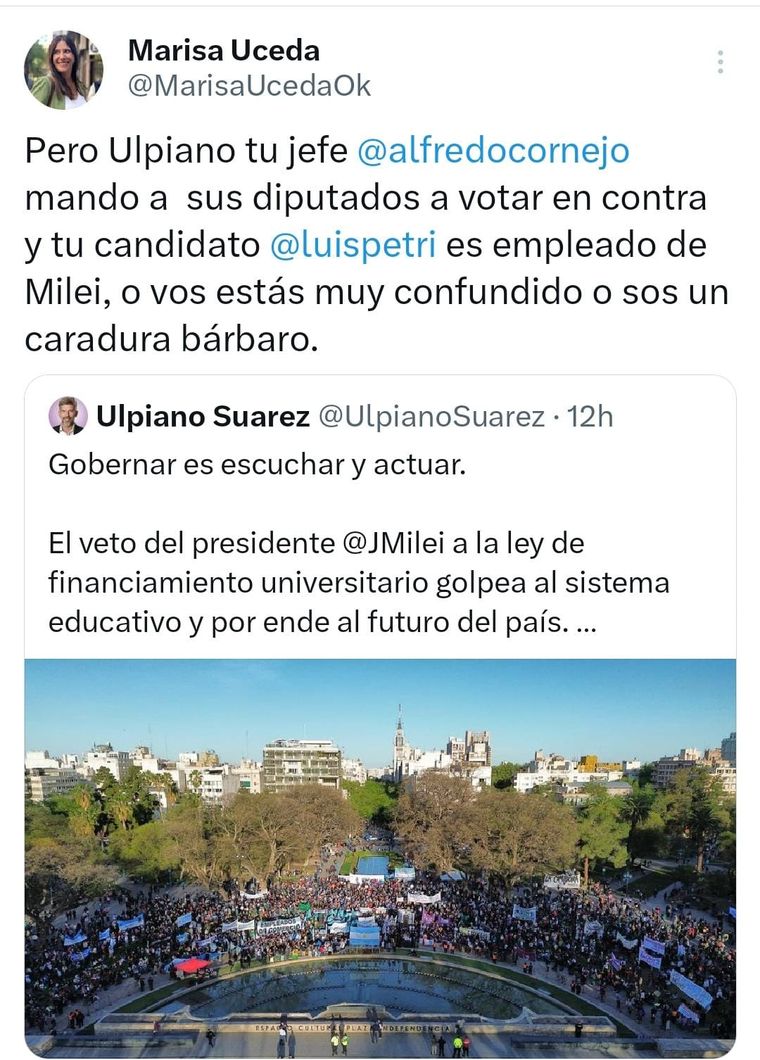Visit the @MarisaUcedaOk handle

pyautogui.click(x=249, y=86)
